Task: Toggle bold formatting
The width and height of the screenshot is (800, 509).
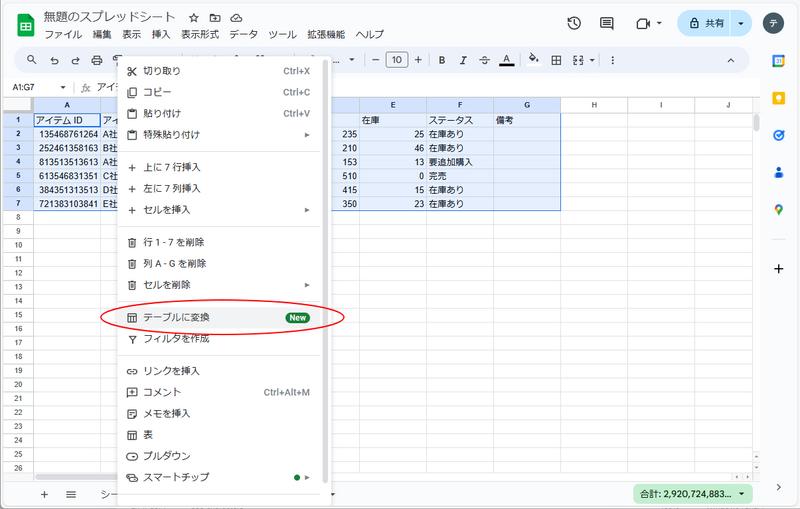Action: point(442,60)
